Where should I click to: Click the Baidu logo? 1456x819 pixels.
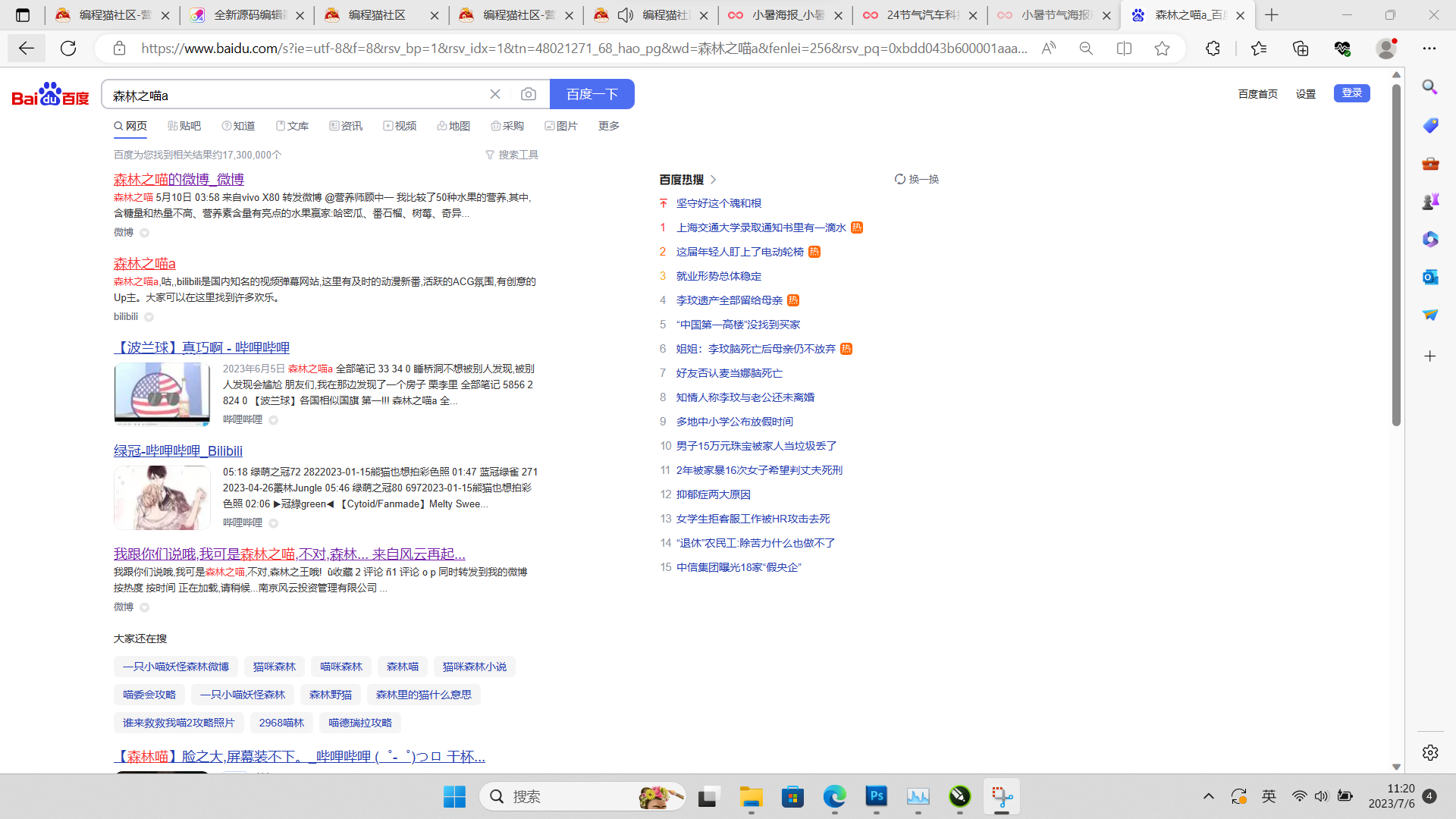point(50,95)
